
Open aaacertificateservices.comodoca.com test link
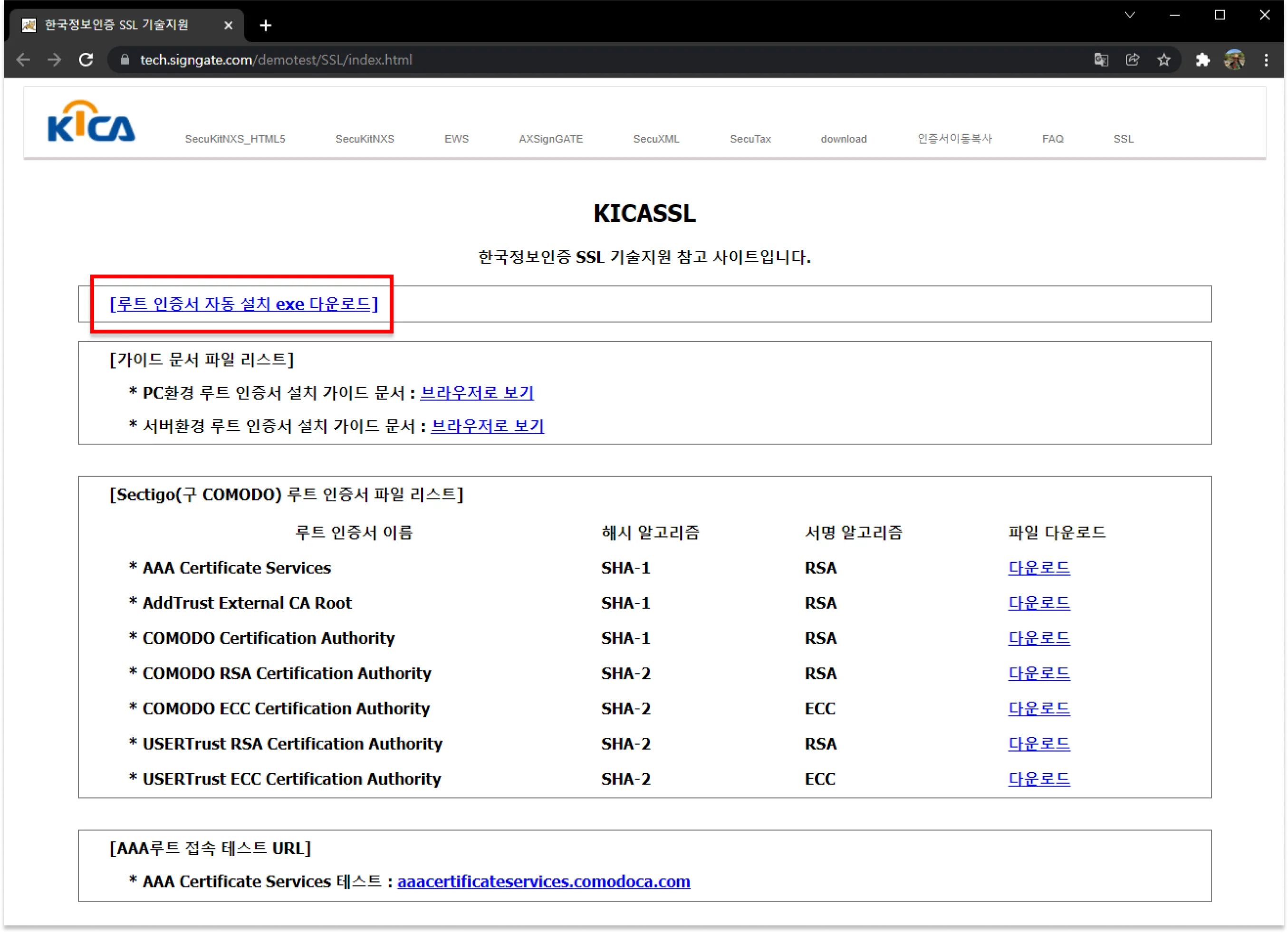(x=544, y=882)
